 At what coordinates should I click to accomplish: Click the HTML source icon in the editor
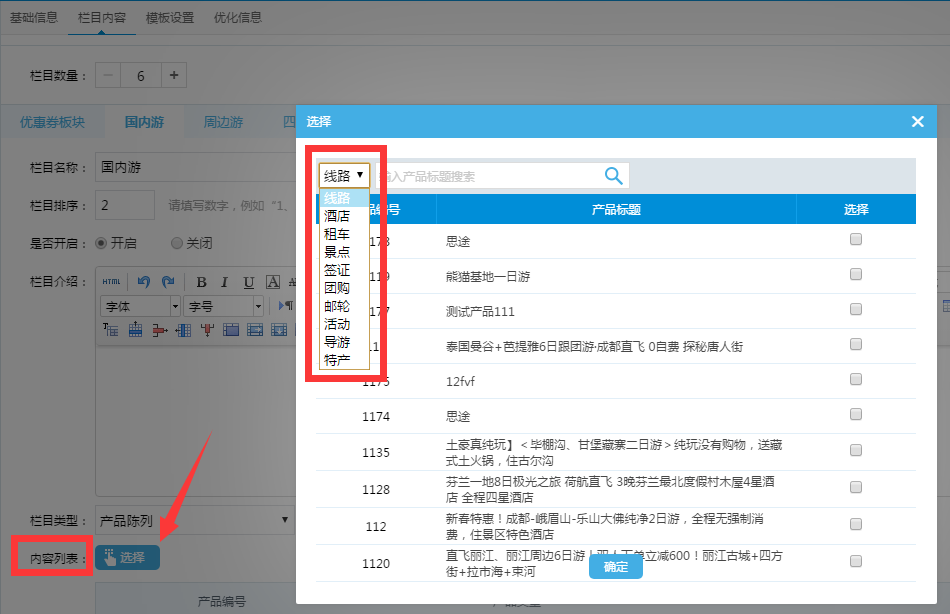coord(111,281)
